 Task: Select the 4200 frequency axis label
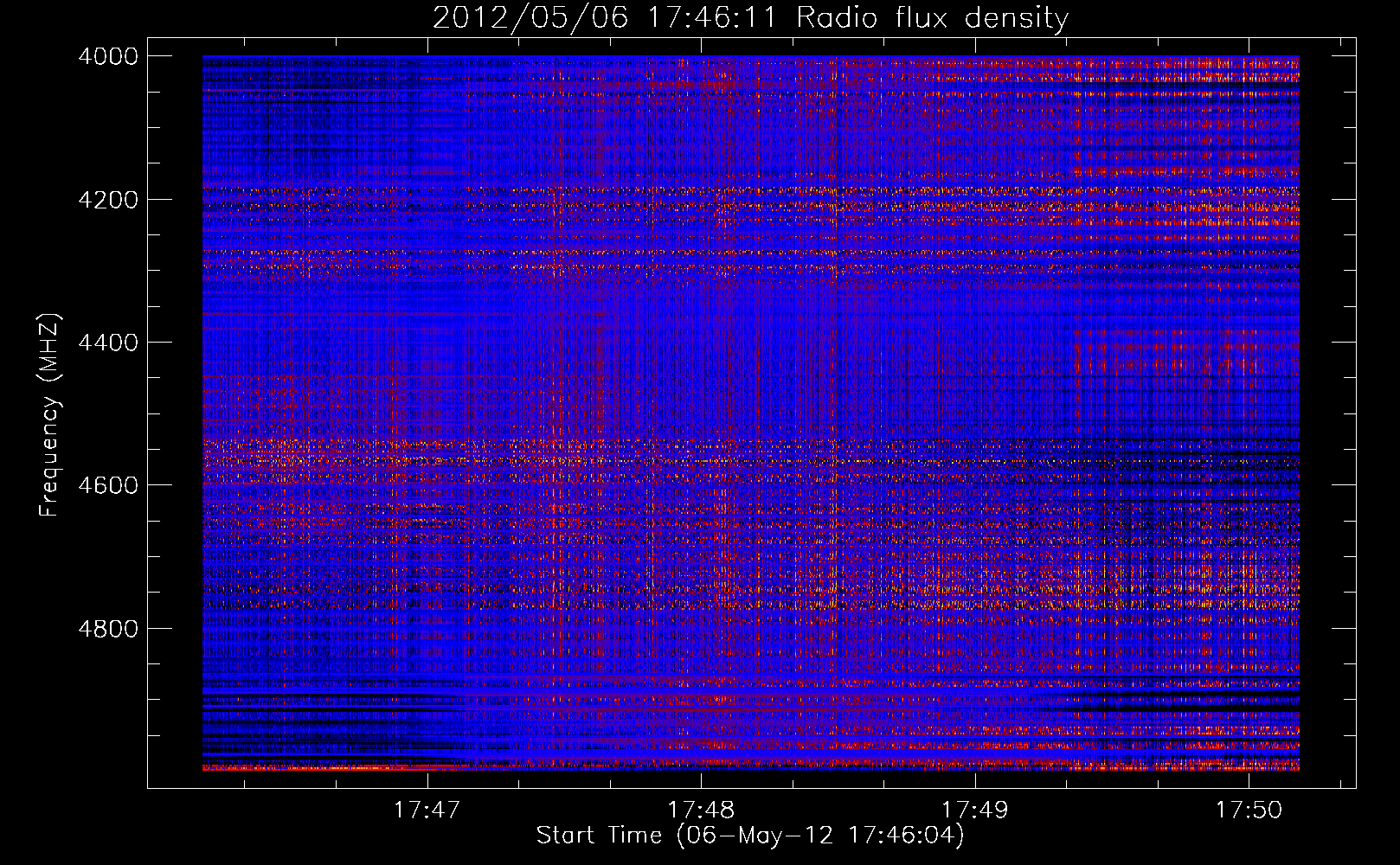107,199
